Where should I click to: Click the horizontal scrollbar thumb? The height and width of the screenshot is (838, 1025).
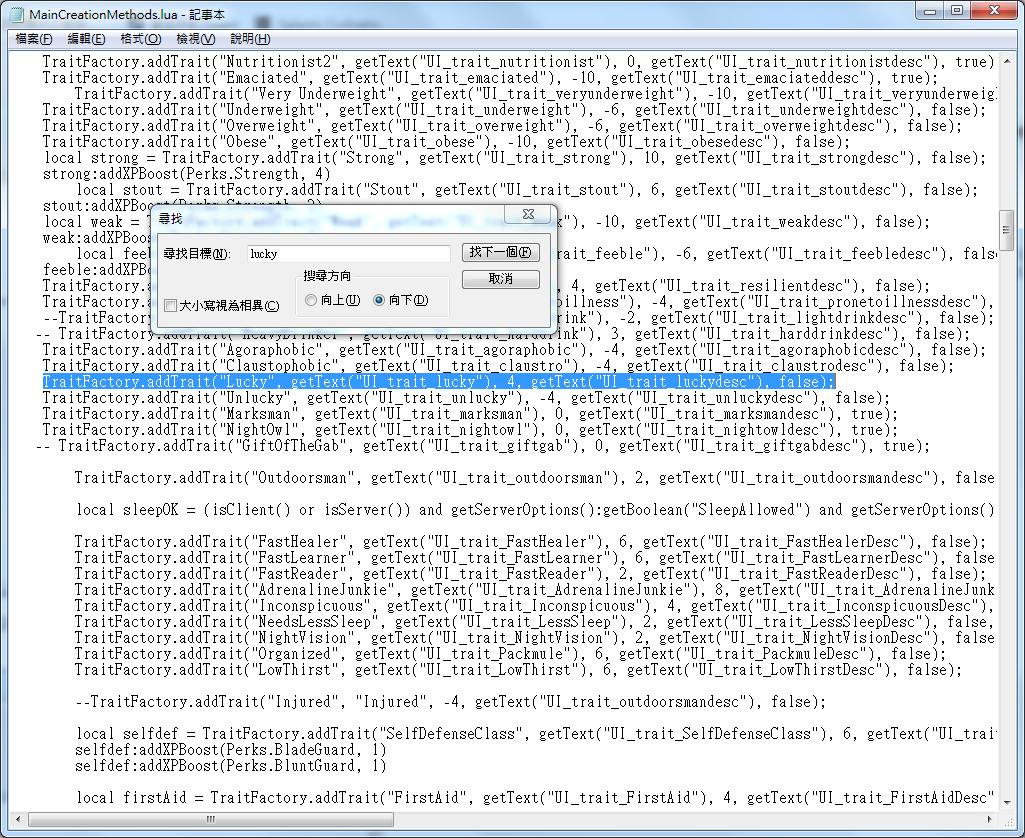[210, 819]
